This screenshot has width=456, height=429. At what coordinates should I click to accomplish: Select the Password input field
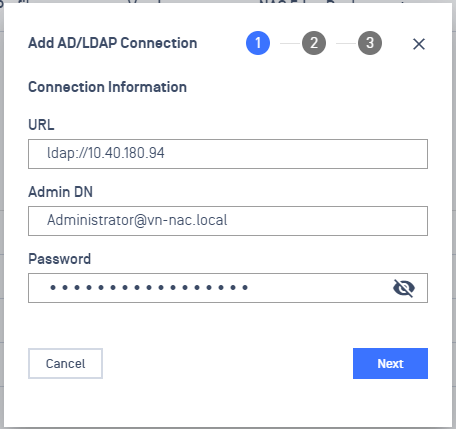tap(228, 288)
